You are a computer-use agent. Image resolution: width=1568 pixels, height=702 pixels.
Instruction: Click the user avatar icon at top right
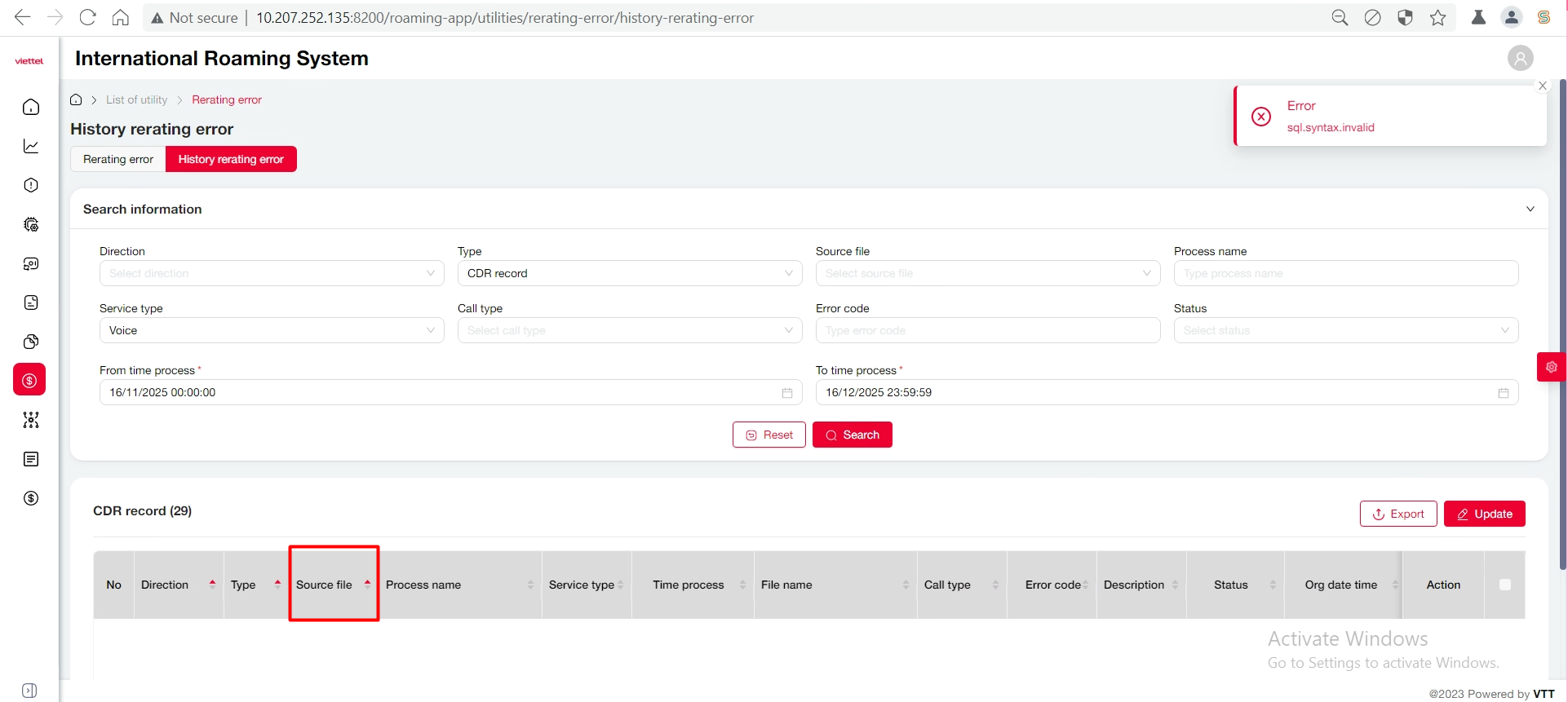pyautogui.click(x=1520, y=59)
